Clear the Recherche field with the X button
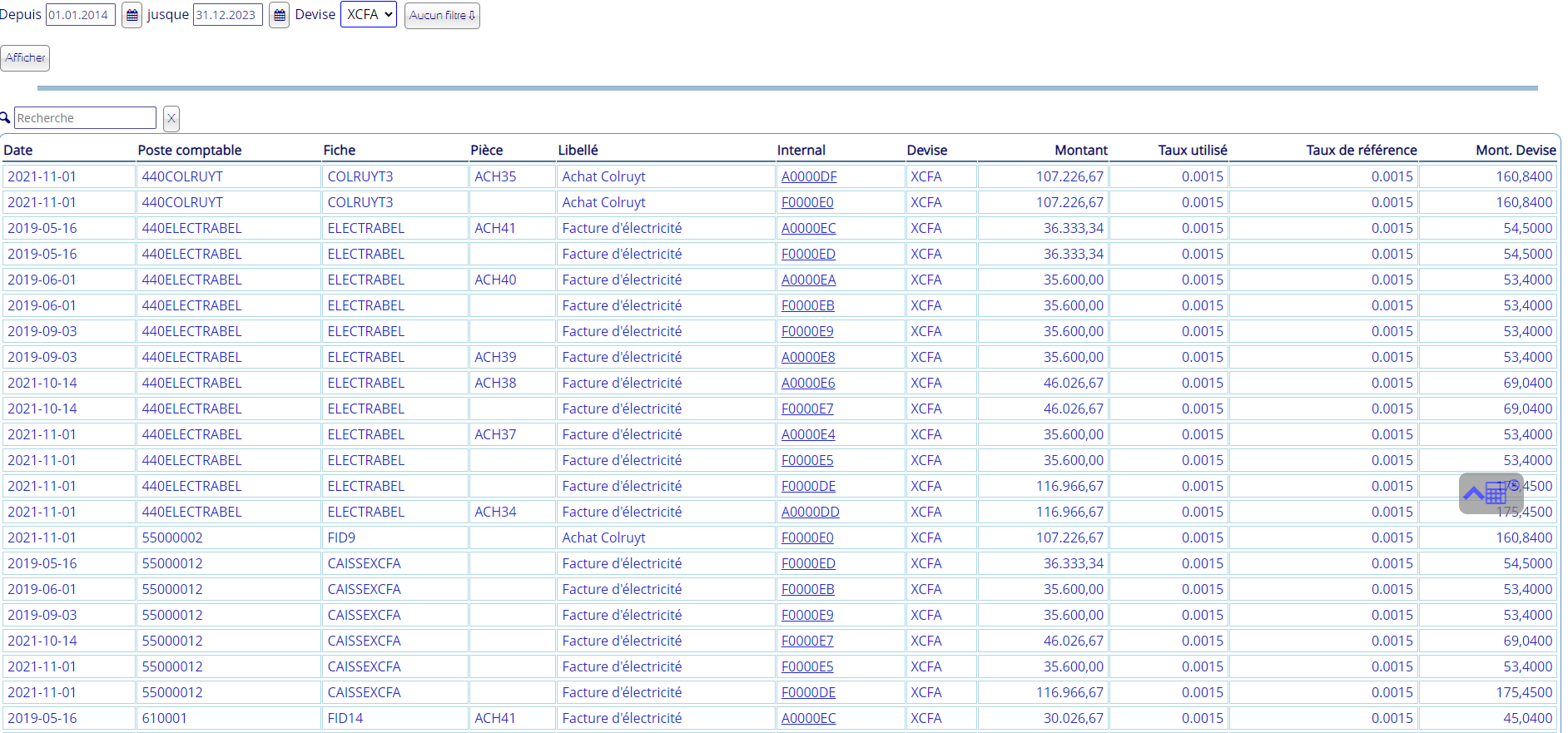 click(171, 119)
